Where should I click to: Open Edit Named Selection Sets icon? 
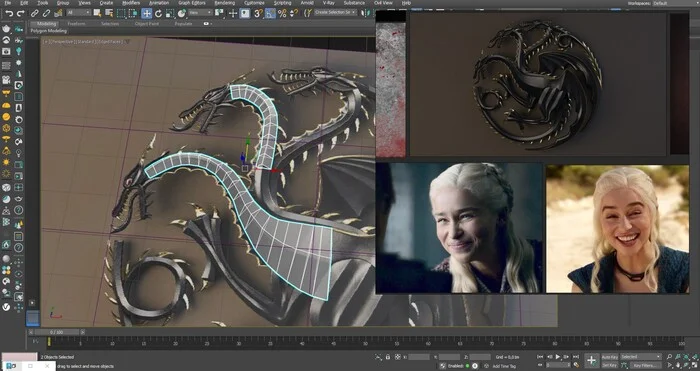click(x=308, y=13)
